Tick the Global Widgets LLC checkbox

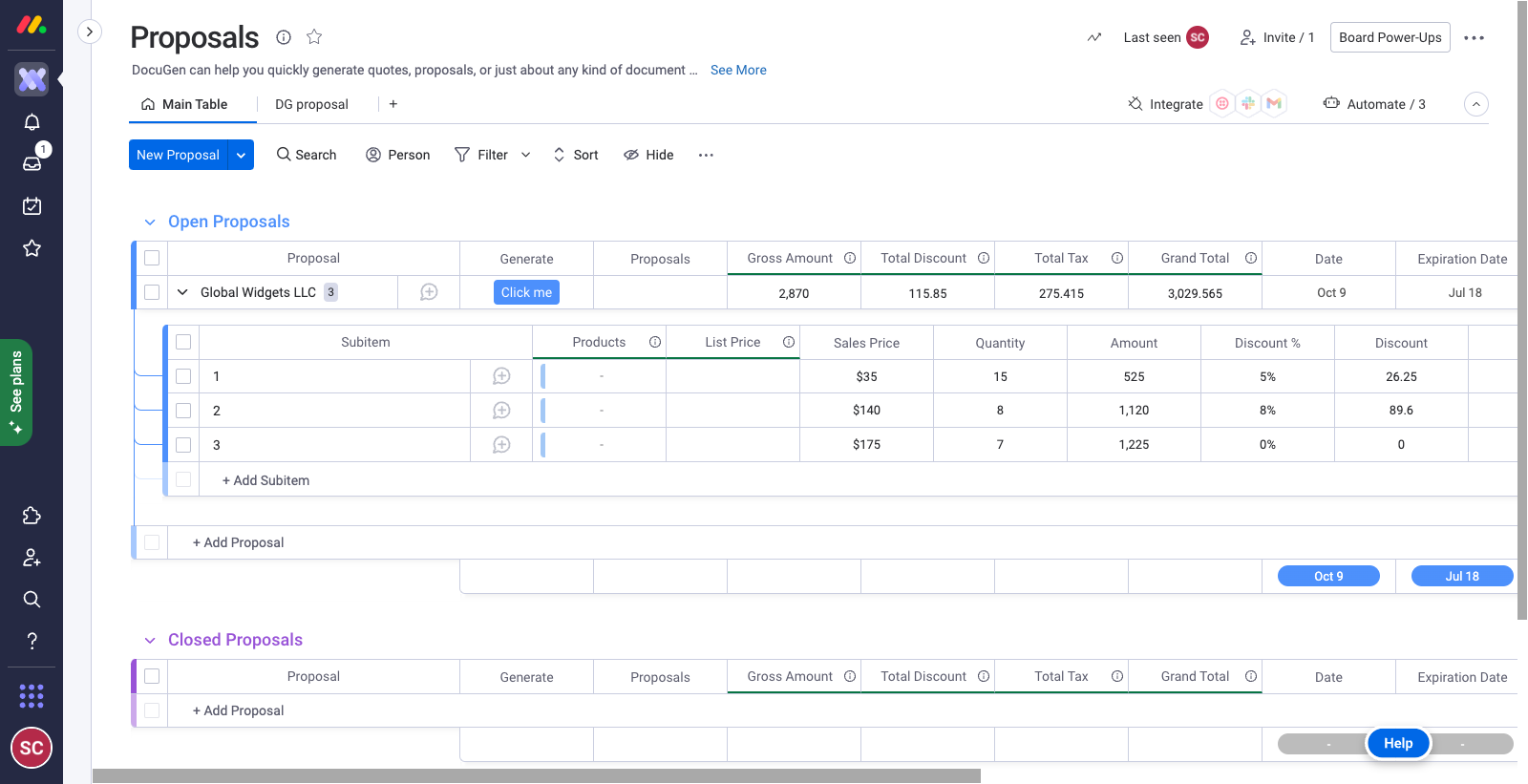click(x=152, y=292)
